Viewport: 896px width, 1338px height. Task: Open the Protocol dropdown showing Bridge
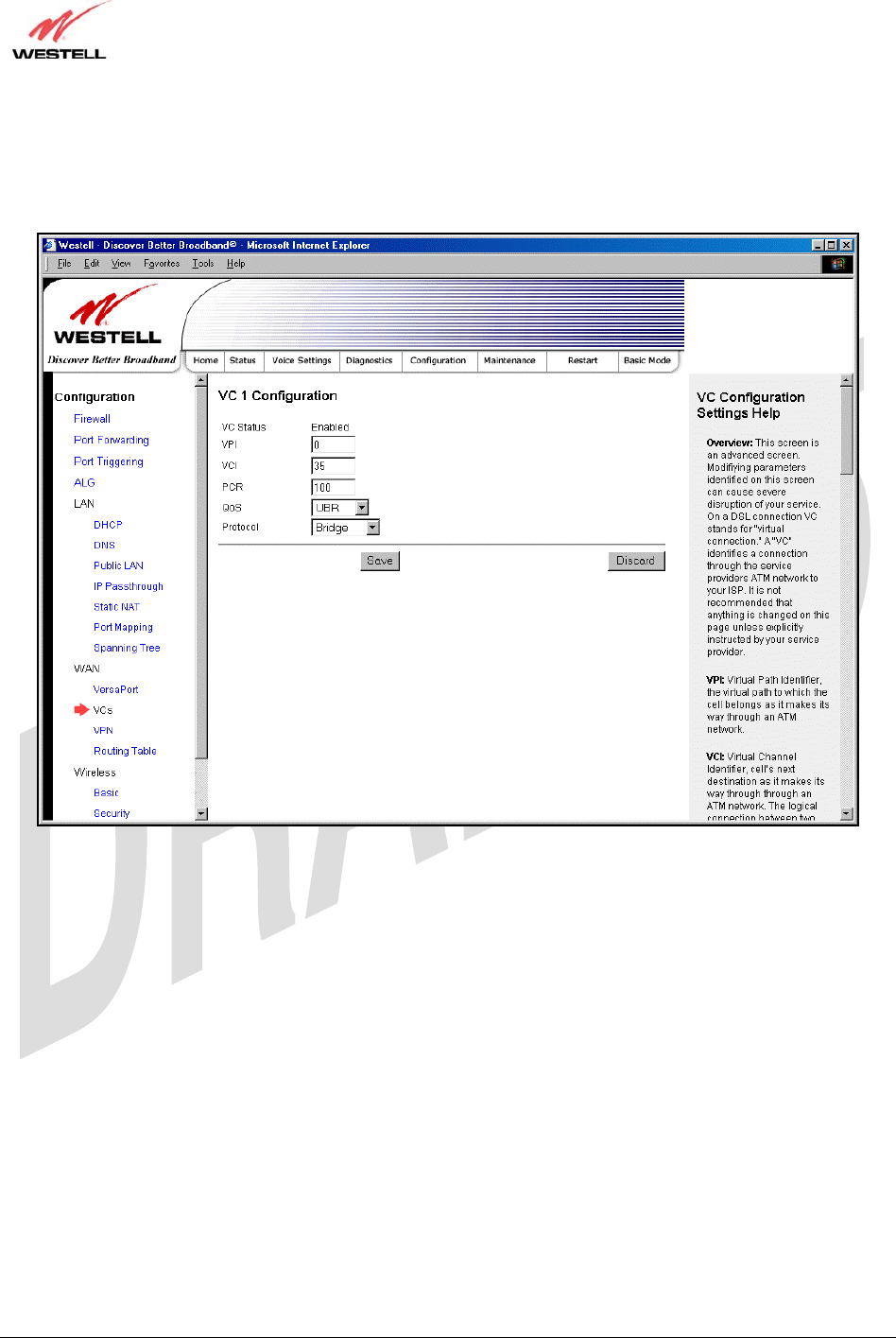pos(346,528)
